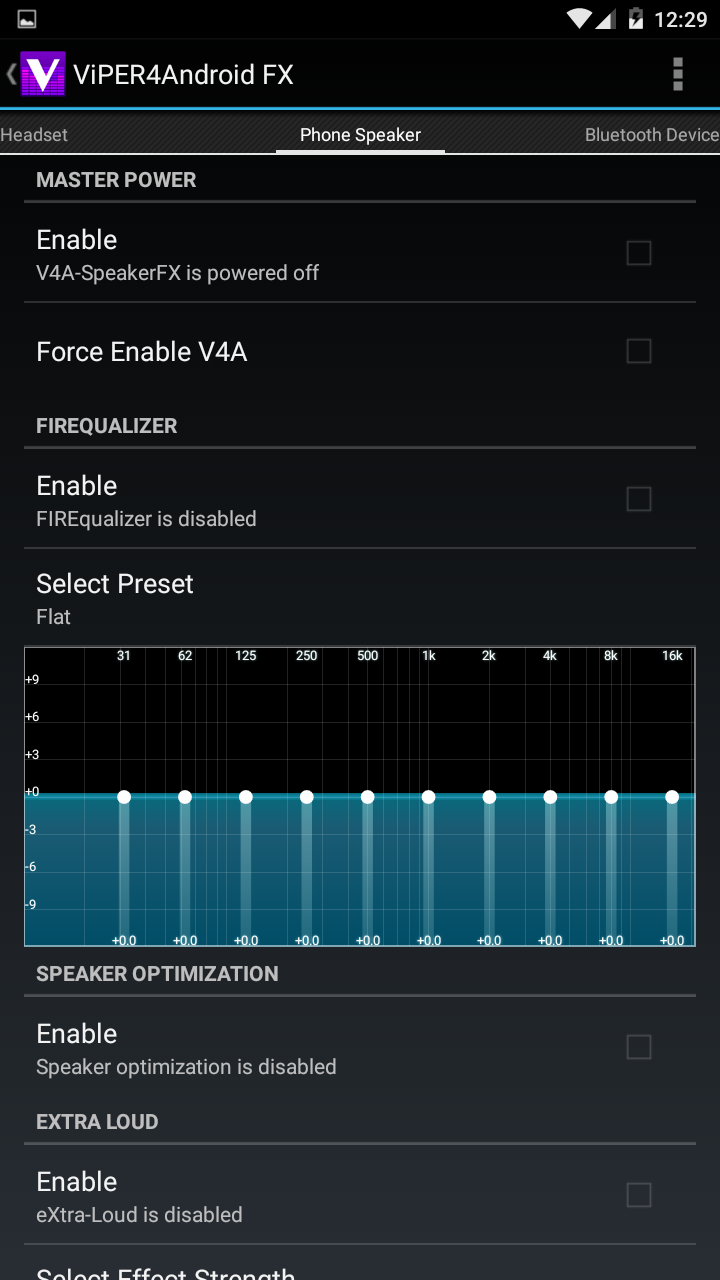This screenshot has height=1280, width=720.
Task: Tap the Wi-Fi signal status icon
Action: click(578, 19)
